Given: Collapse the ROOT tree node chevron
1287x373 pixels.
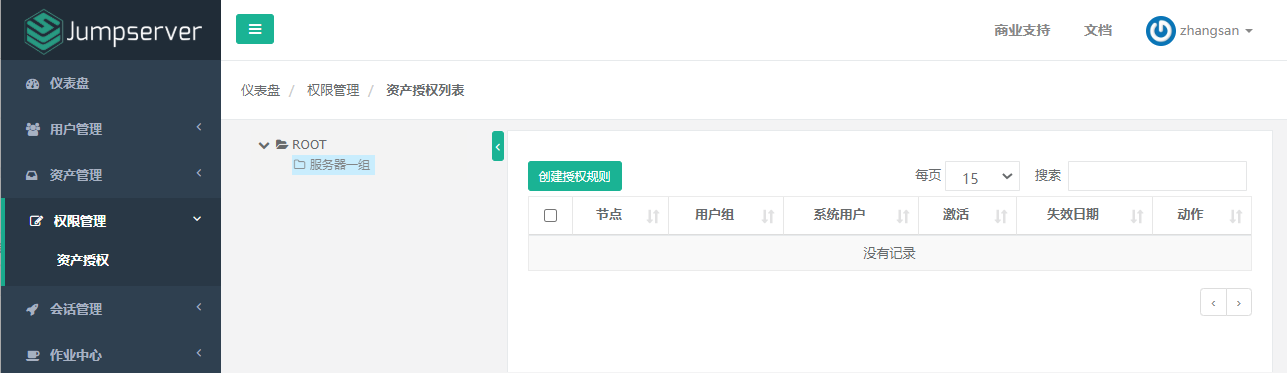Looking at the screenshot, I should (264, 145).
